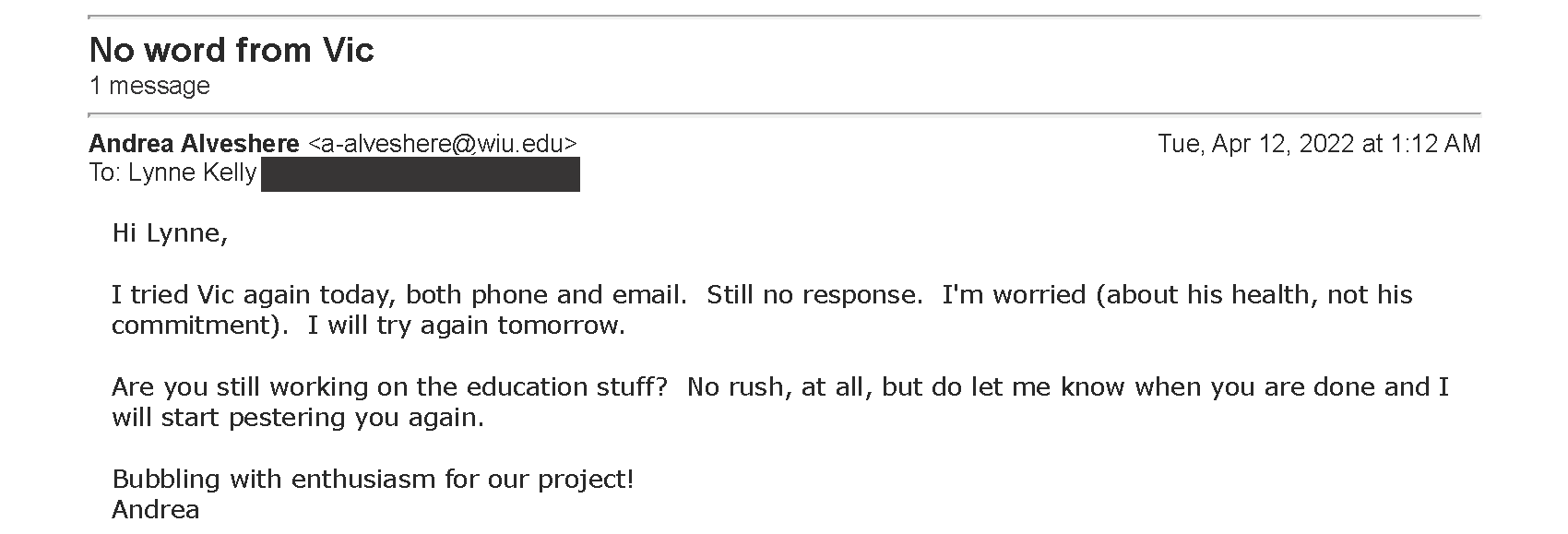The image size is (1568, 534).
Task: Select the '1 message' count label
Action: click(149, 86)
